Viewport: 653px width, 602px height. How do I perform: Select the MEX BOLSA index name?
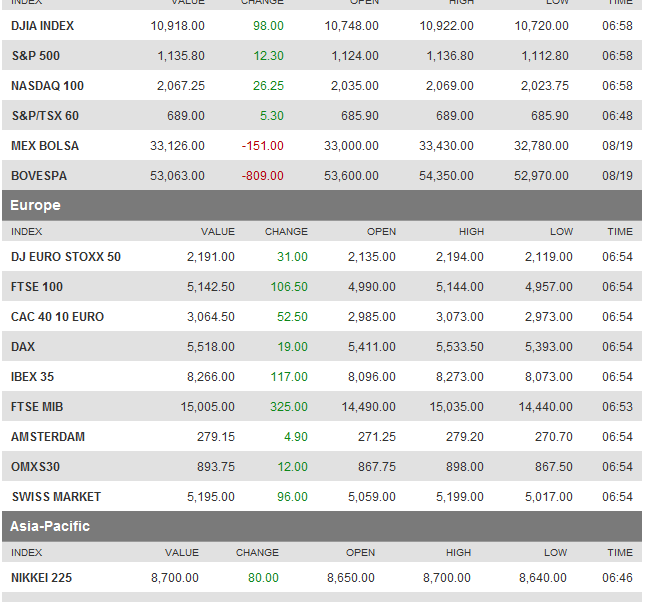[45, 146]
